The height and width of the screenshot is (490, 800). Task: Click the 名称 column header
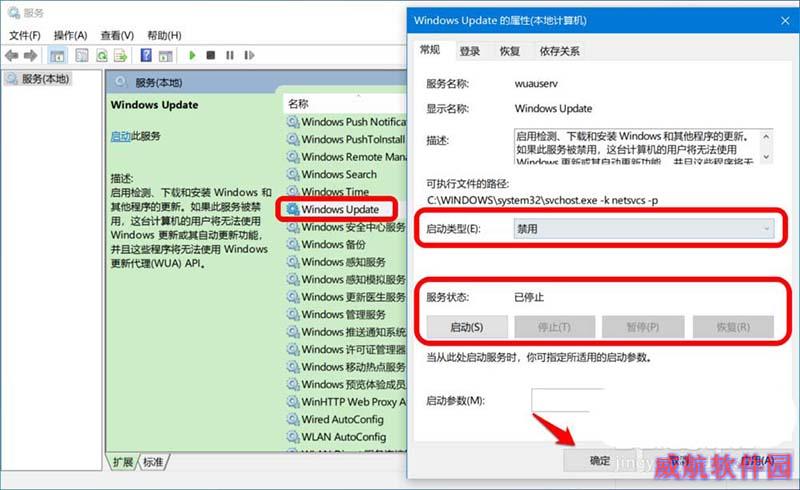point(298,104)
